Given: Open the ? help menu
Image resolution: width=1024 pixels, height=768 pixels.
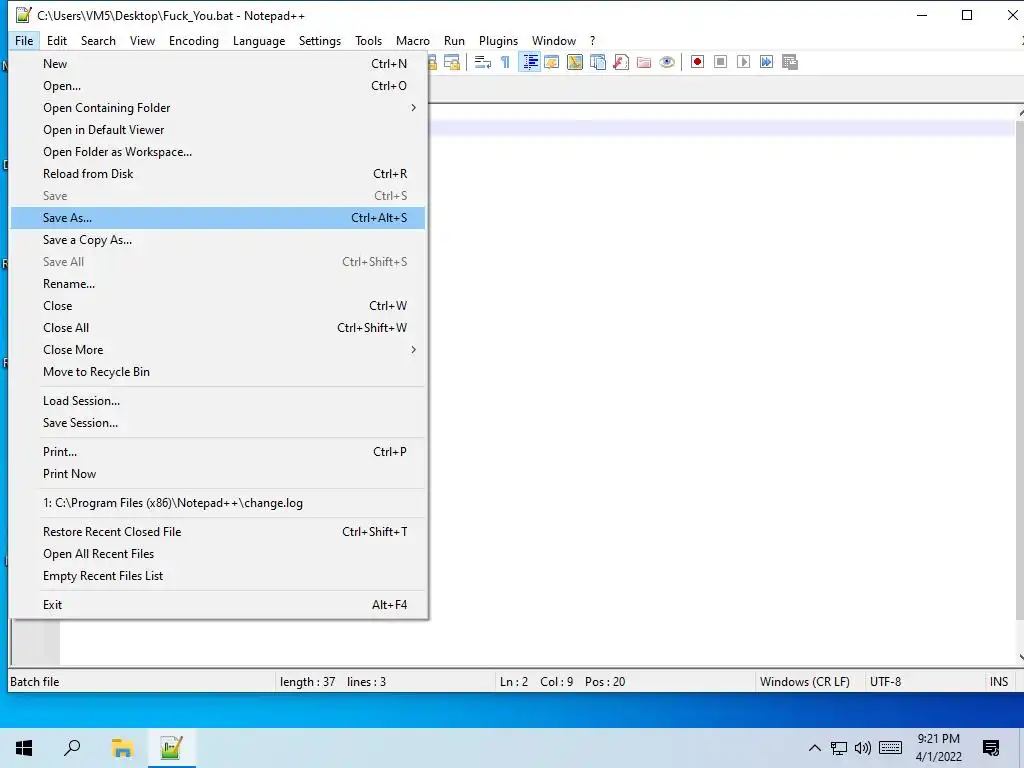Looking at the screenshot, I should point(592,40).
